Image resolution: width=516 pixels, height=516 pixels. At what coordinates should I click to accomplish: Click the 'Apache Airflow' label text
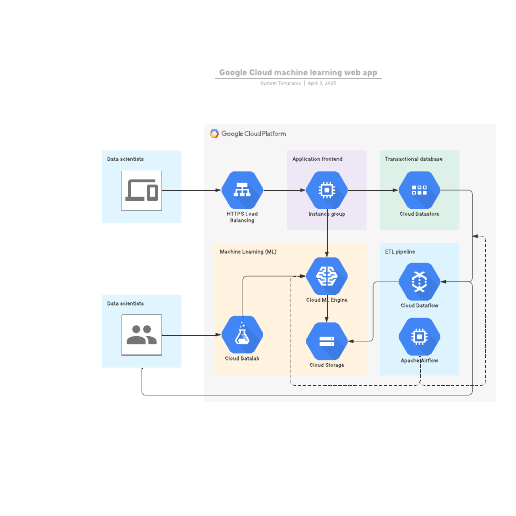419,360
